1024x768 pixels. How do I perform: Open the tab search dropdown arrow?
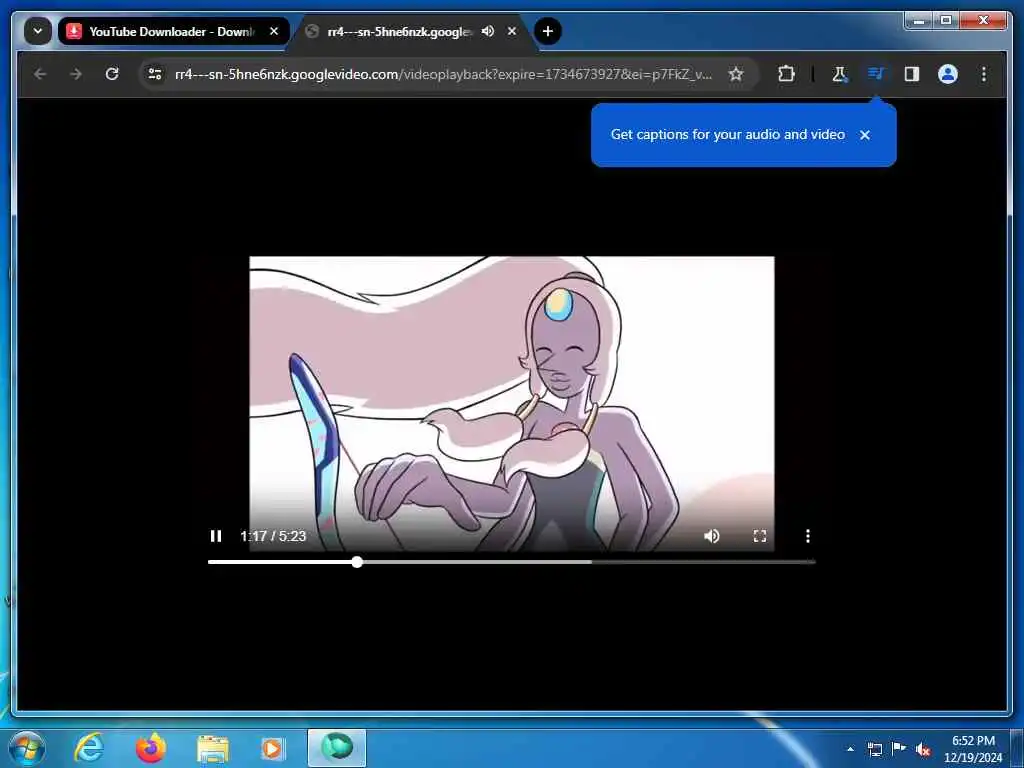38,31
